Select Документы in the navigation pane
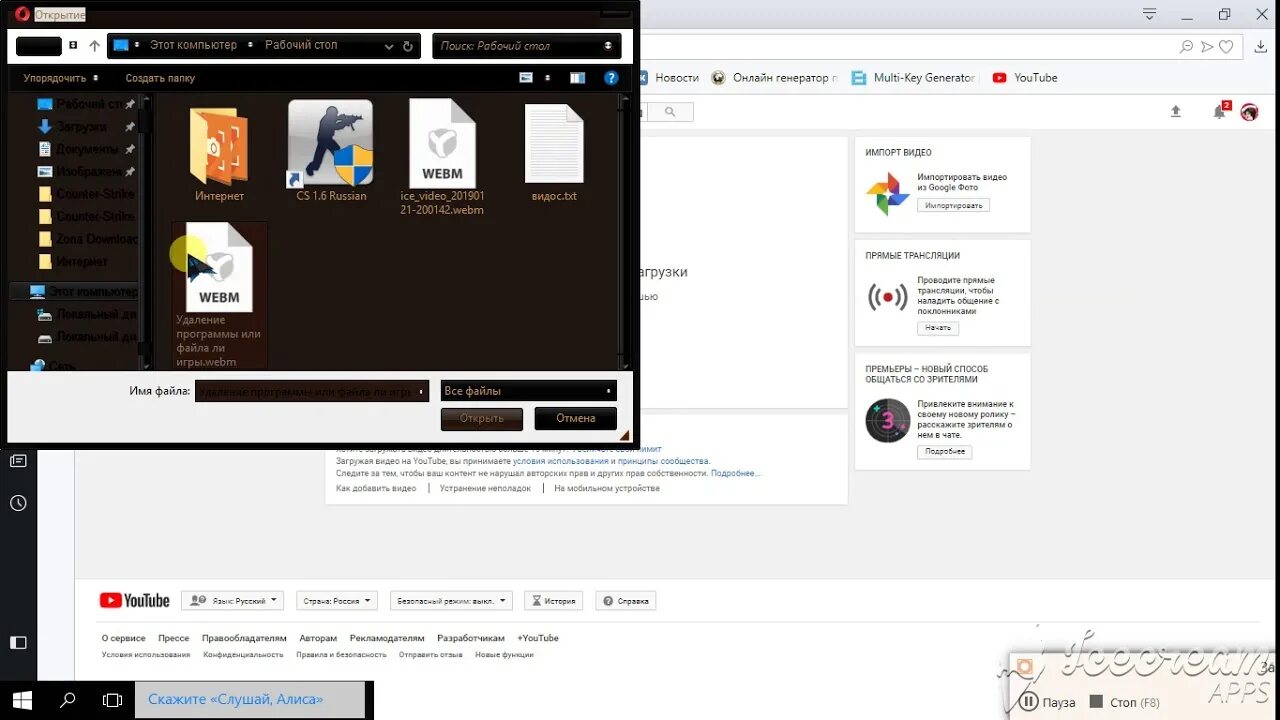This screenshot has width=1280, height=720. pos(86,149)
